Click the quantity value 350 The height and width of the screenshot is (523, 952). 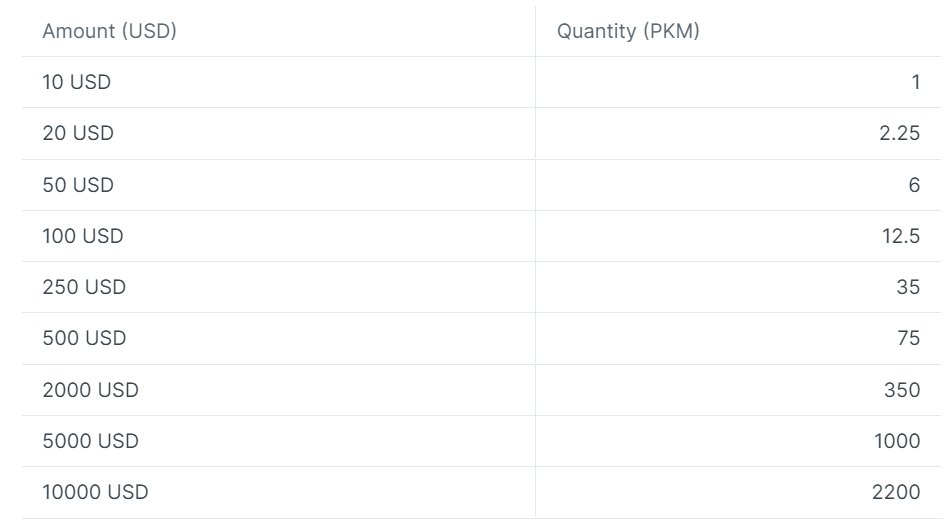[x=902, y=389]
